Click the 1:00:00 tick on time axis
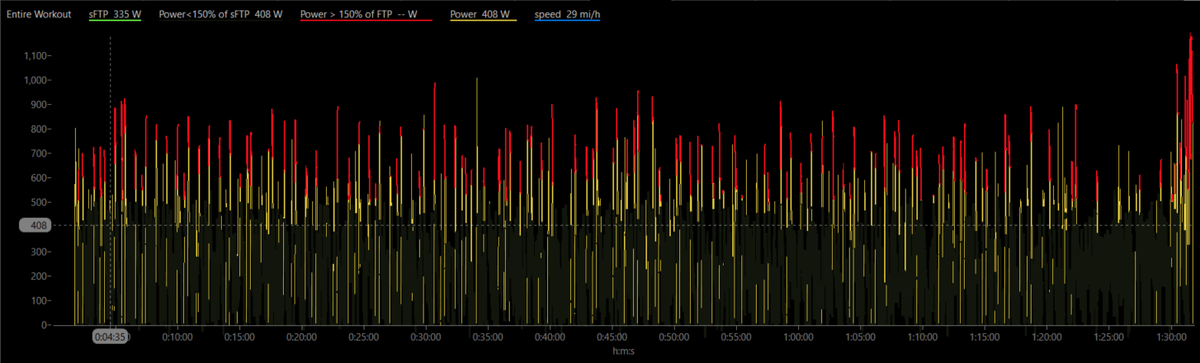 [x=799, y=337]
